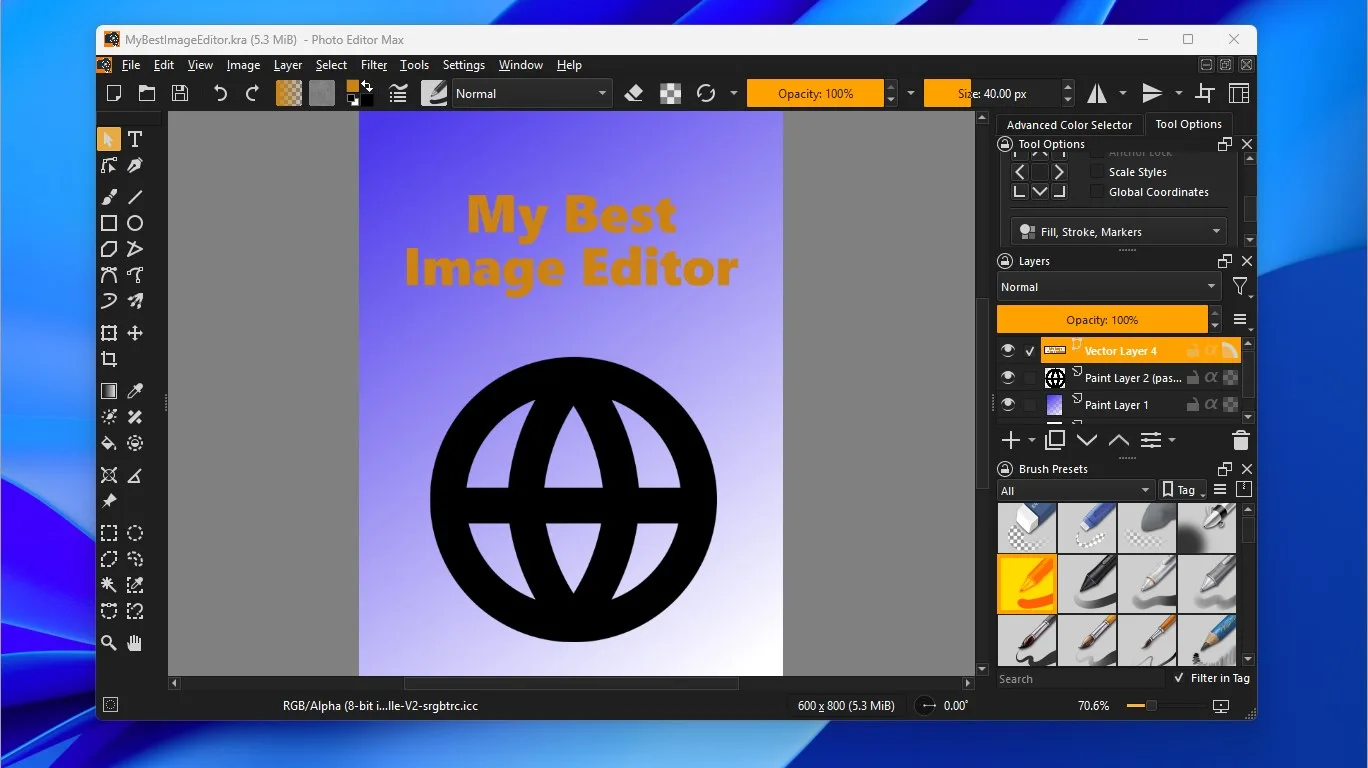Viewport: 1368px width, 768px height.
Task: Select the Polyline tool
Action: [135, 249]
